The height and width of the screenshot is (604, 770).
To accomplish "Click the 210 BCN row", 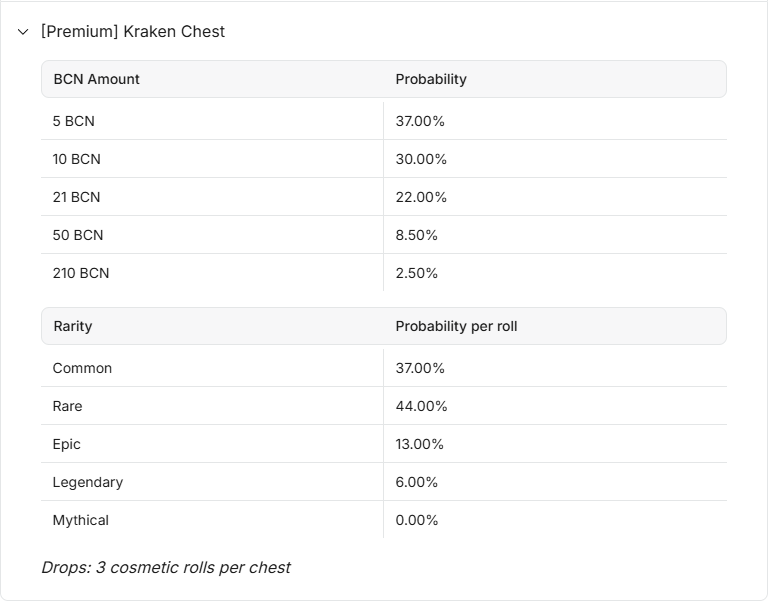I will coord(384,273).
